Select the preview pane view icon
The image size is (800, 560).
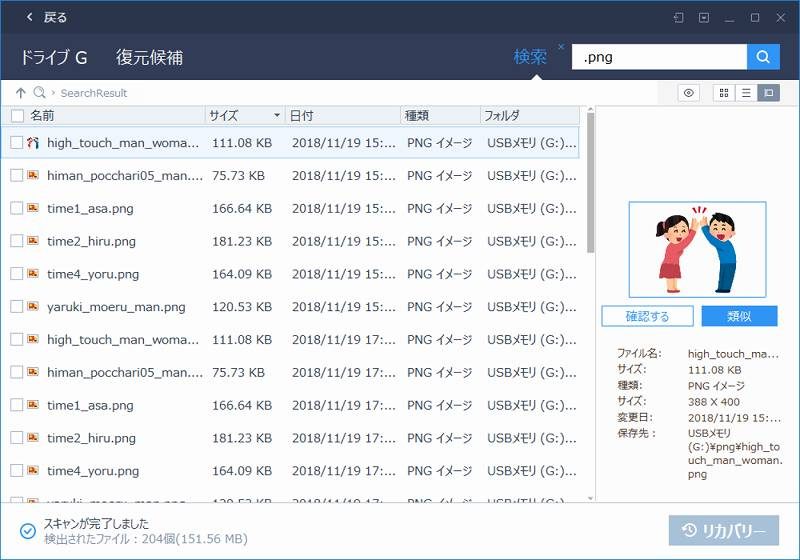[x=768, y=93]
